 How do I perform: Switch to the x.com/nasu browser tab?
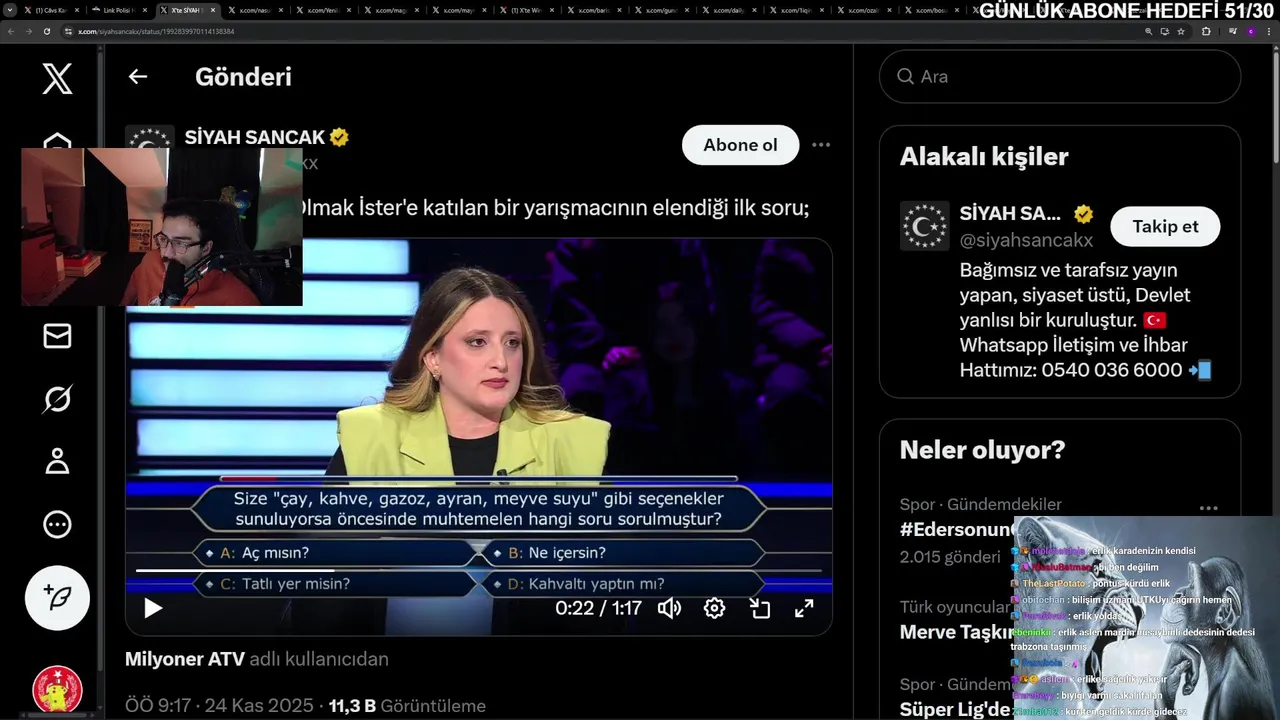(255, 10)
